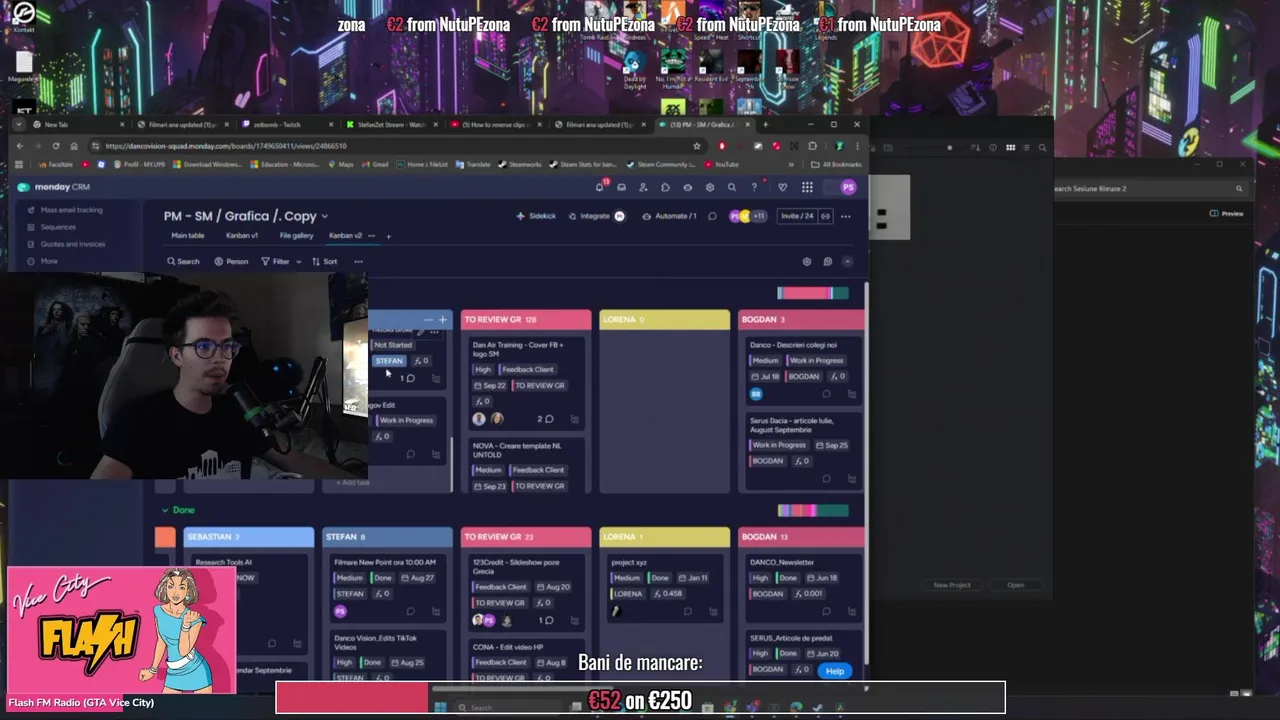
Task: Open the Gmail bookmark
Action: coord(376,165)
